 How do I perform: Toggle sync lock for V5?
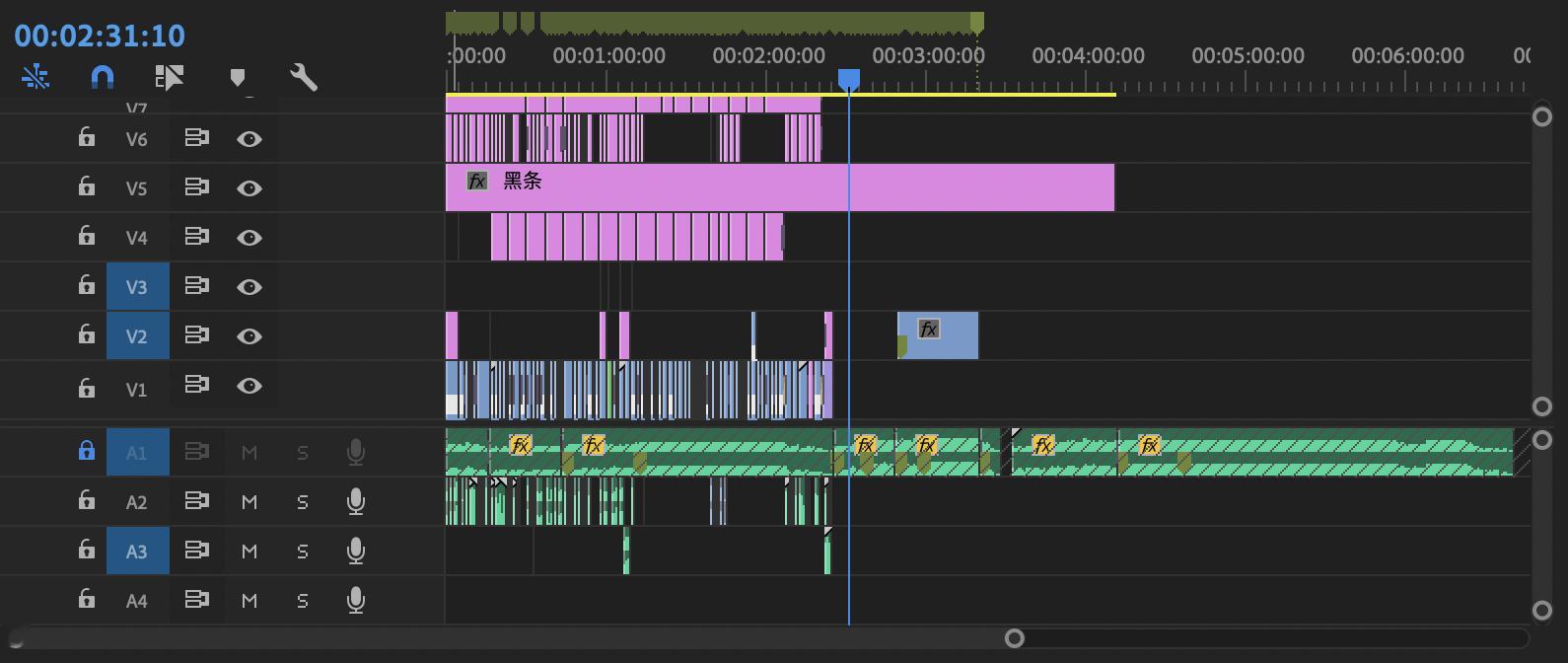point(197,187)
